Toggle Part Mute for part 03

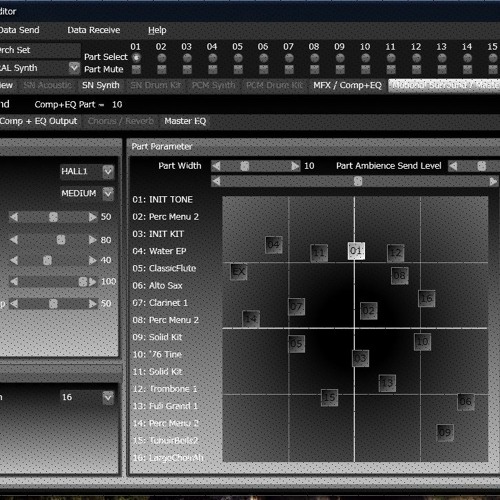(187, 69)
